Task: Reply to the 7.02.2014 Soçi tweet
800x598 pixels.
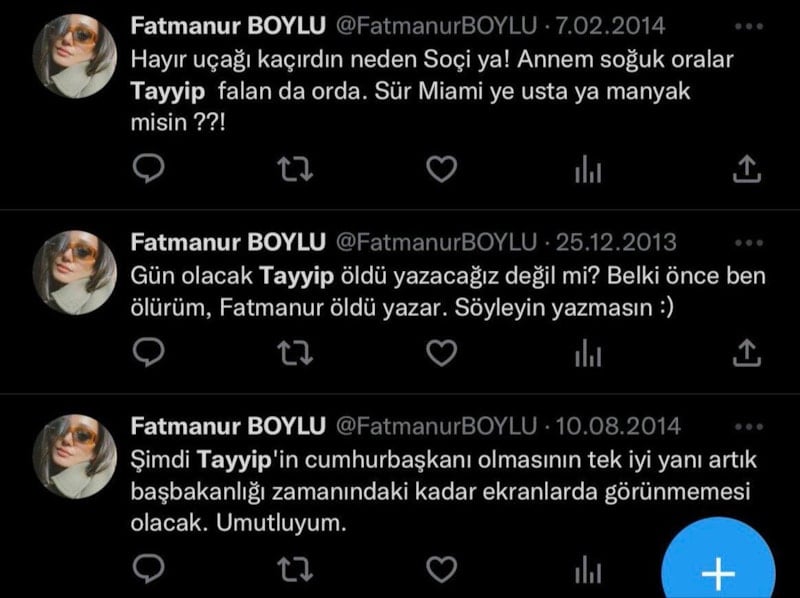Action: tap(148, 169)
